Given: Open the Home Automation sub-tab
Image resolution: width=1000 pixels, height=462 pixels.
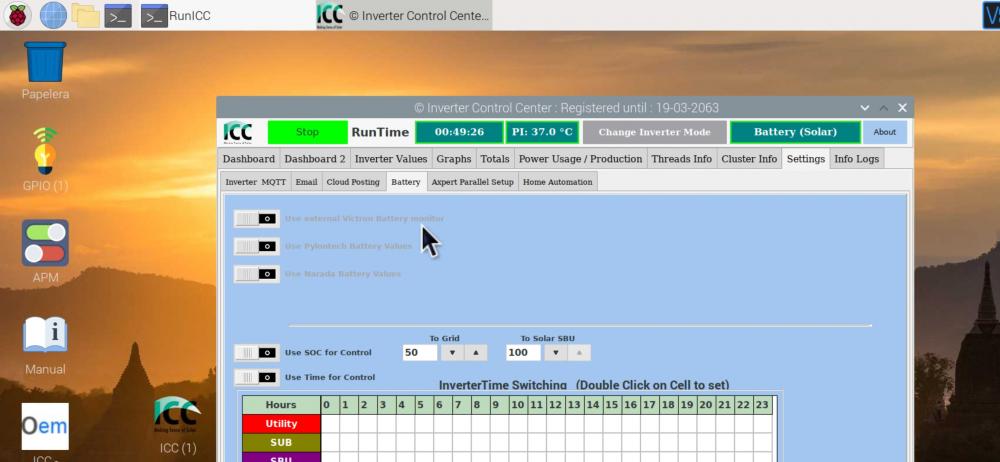Looking at the screenshot, I should coord(557,182).
